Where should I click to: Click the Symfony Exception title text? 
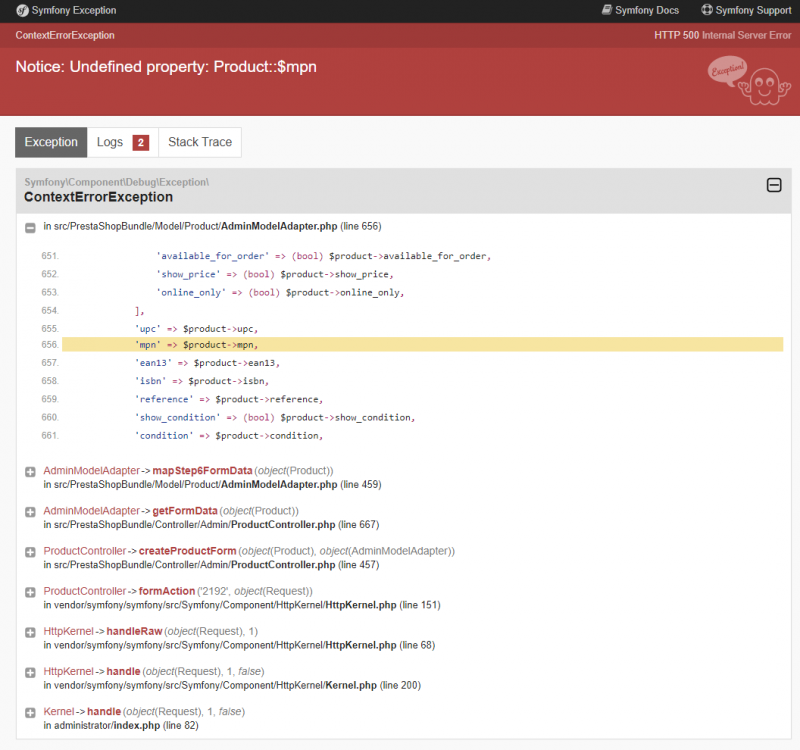tap(74, 10)
